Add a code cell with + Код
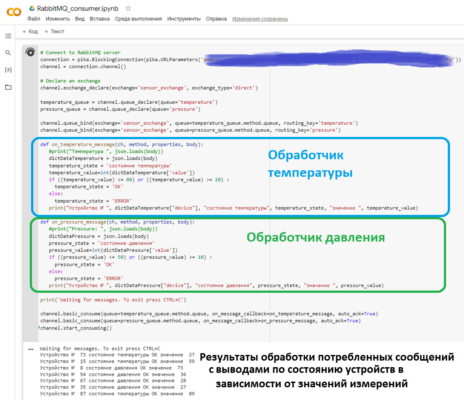Viewport: 464px width, 400px height. tap(30, 31)
